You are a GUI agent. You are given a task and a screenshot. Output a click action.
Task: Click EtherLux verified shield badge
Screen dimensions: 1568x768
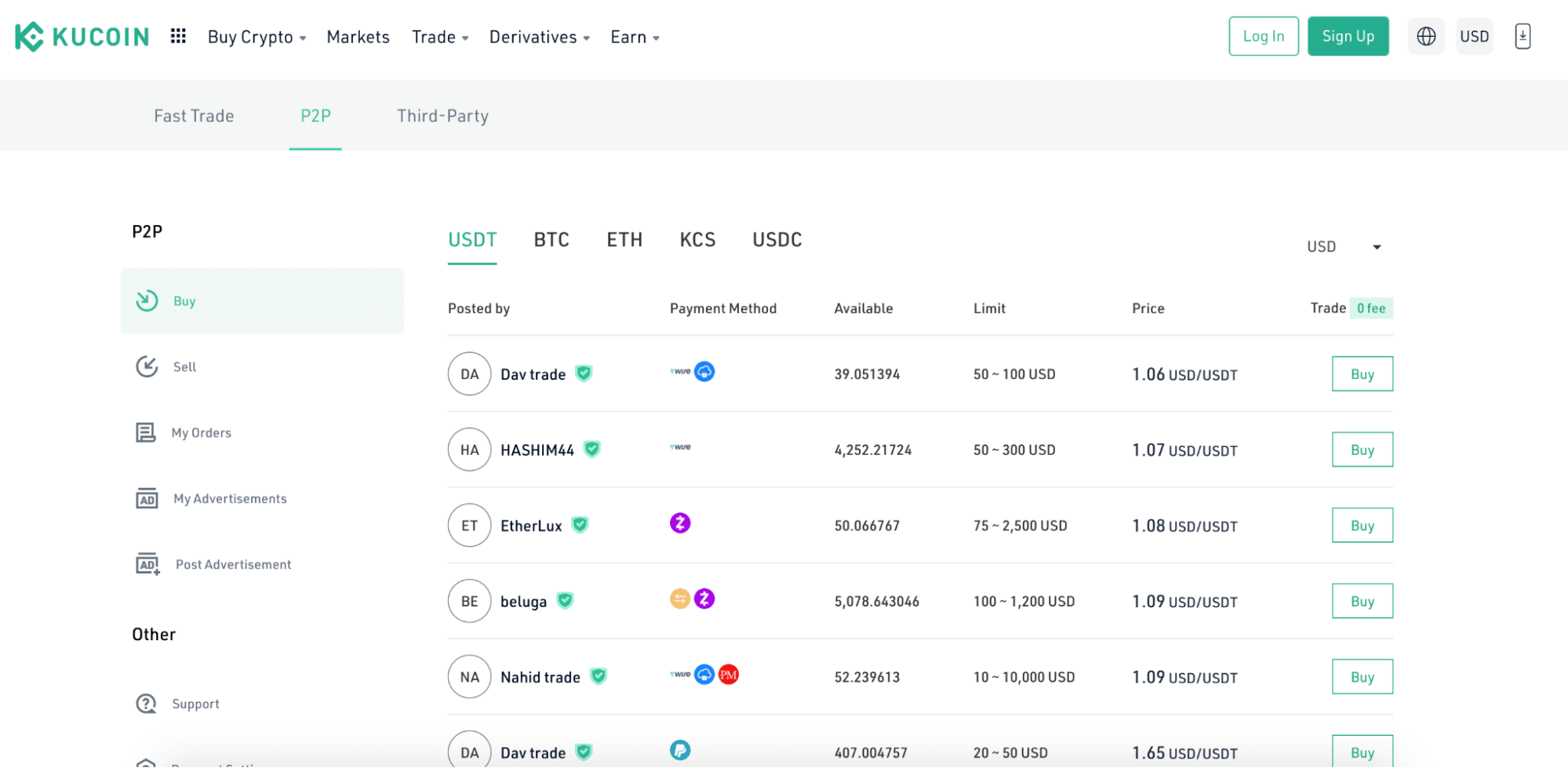pos(580,525)
